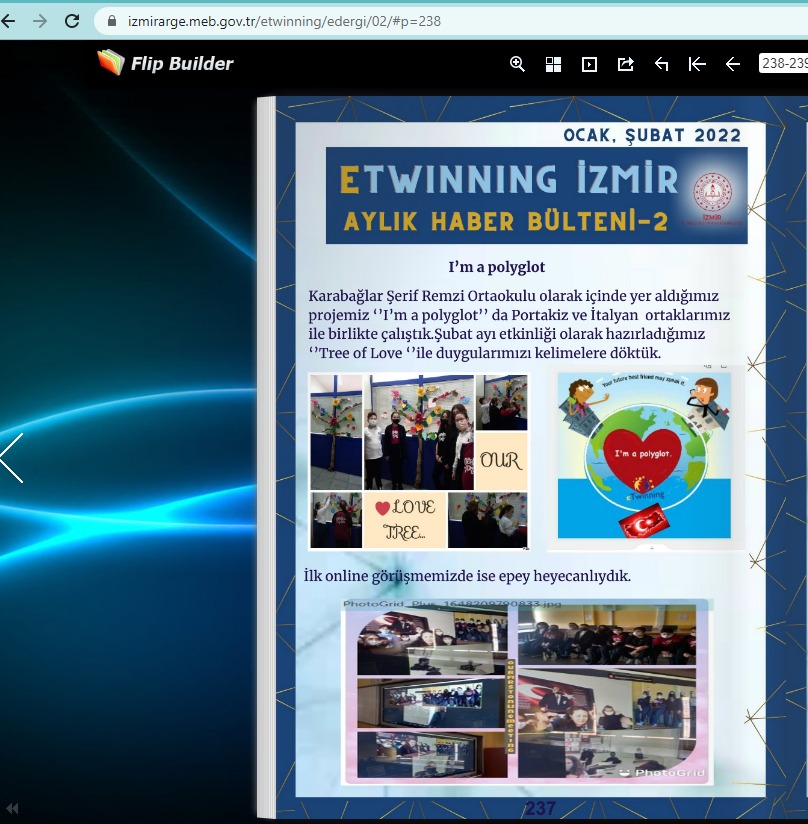This screenshot has width=808, height=824.
Task: Zoom in with magnifier icon
Action: [517, 64]
